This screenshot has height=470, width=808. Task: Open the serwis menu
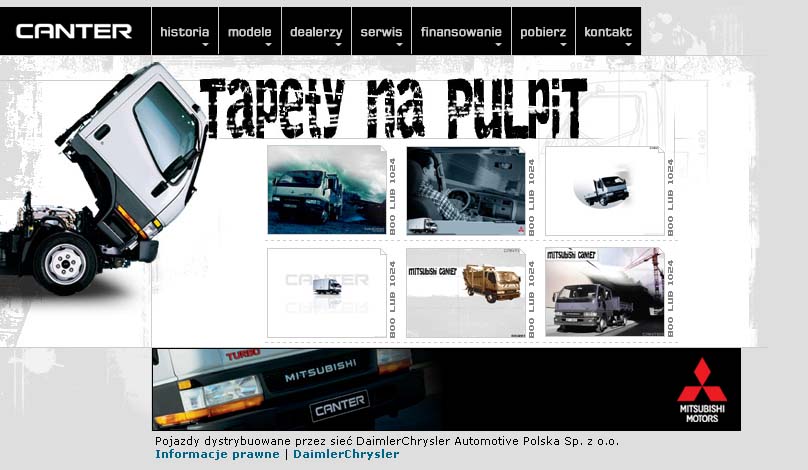tap(381, 31)
